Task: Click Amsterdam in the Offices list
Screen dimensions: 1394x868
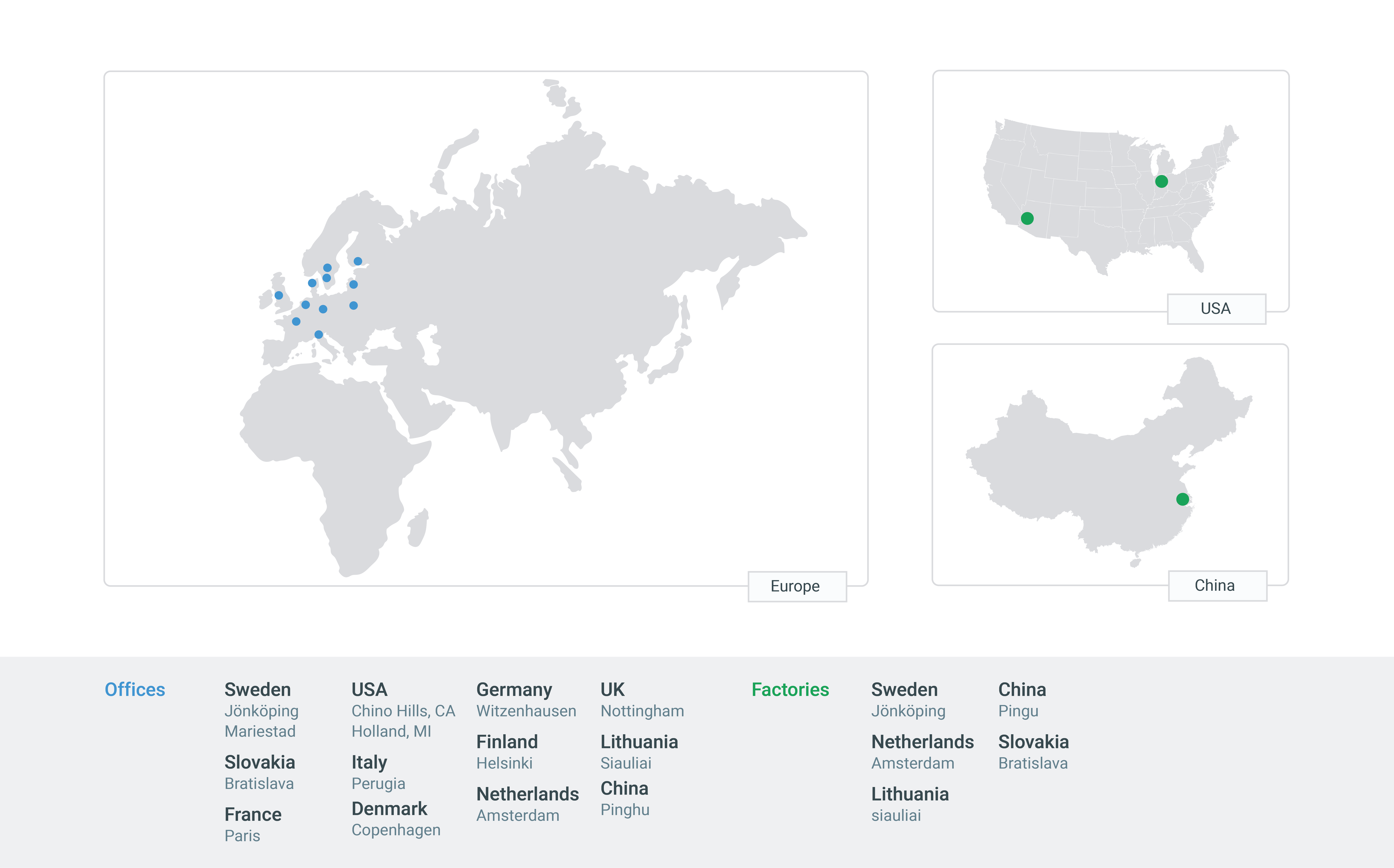Action: click(x=518, y=815)
